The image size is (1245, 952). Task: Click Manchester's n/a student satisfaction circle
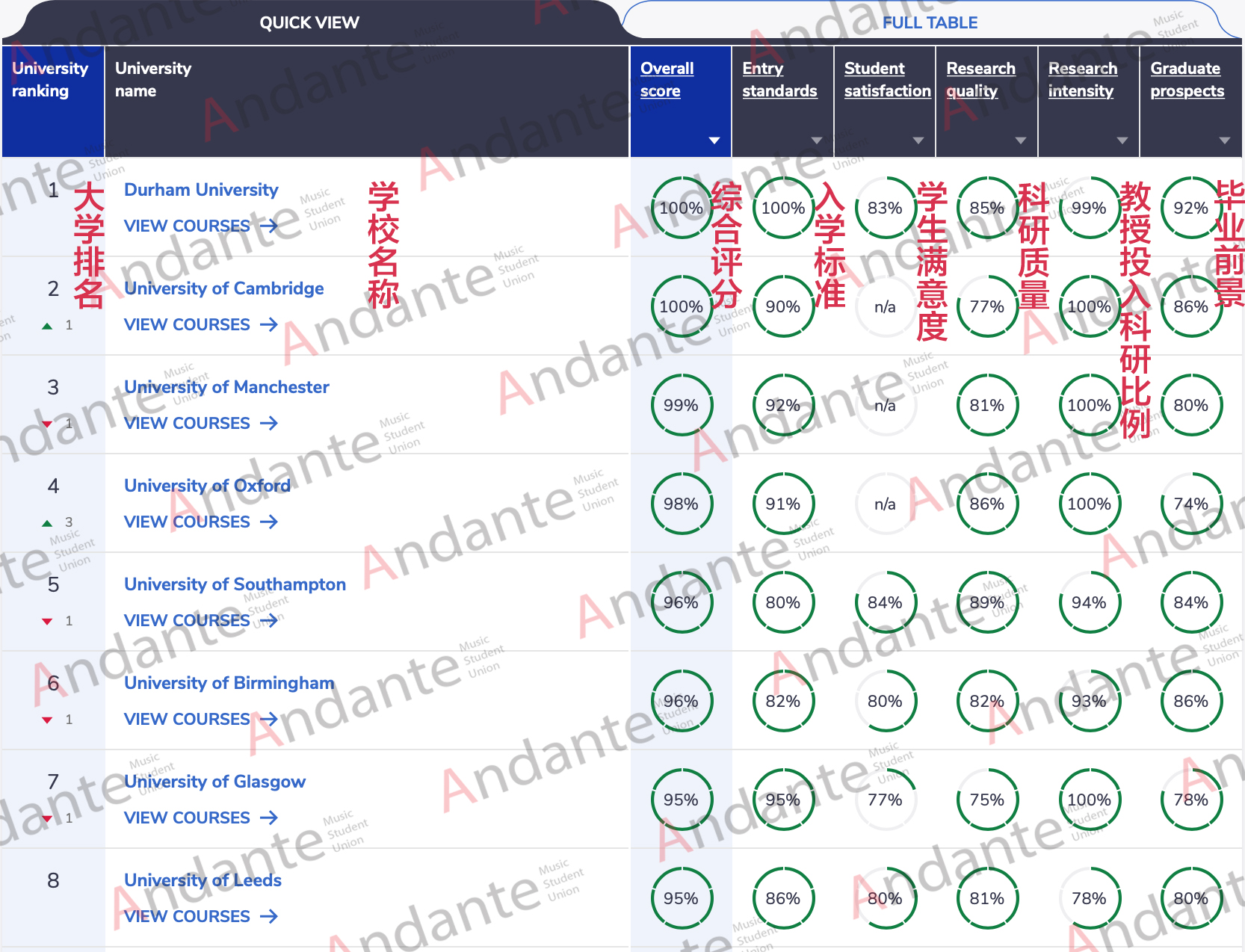[885, 405]
